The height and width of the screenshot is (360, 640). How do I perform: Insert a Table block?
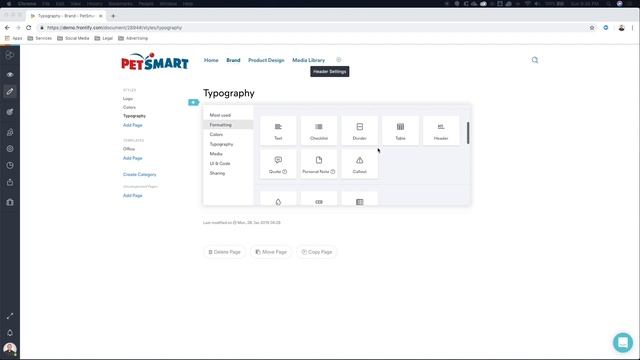[x=400, y=131]
